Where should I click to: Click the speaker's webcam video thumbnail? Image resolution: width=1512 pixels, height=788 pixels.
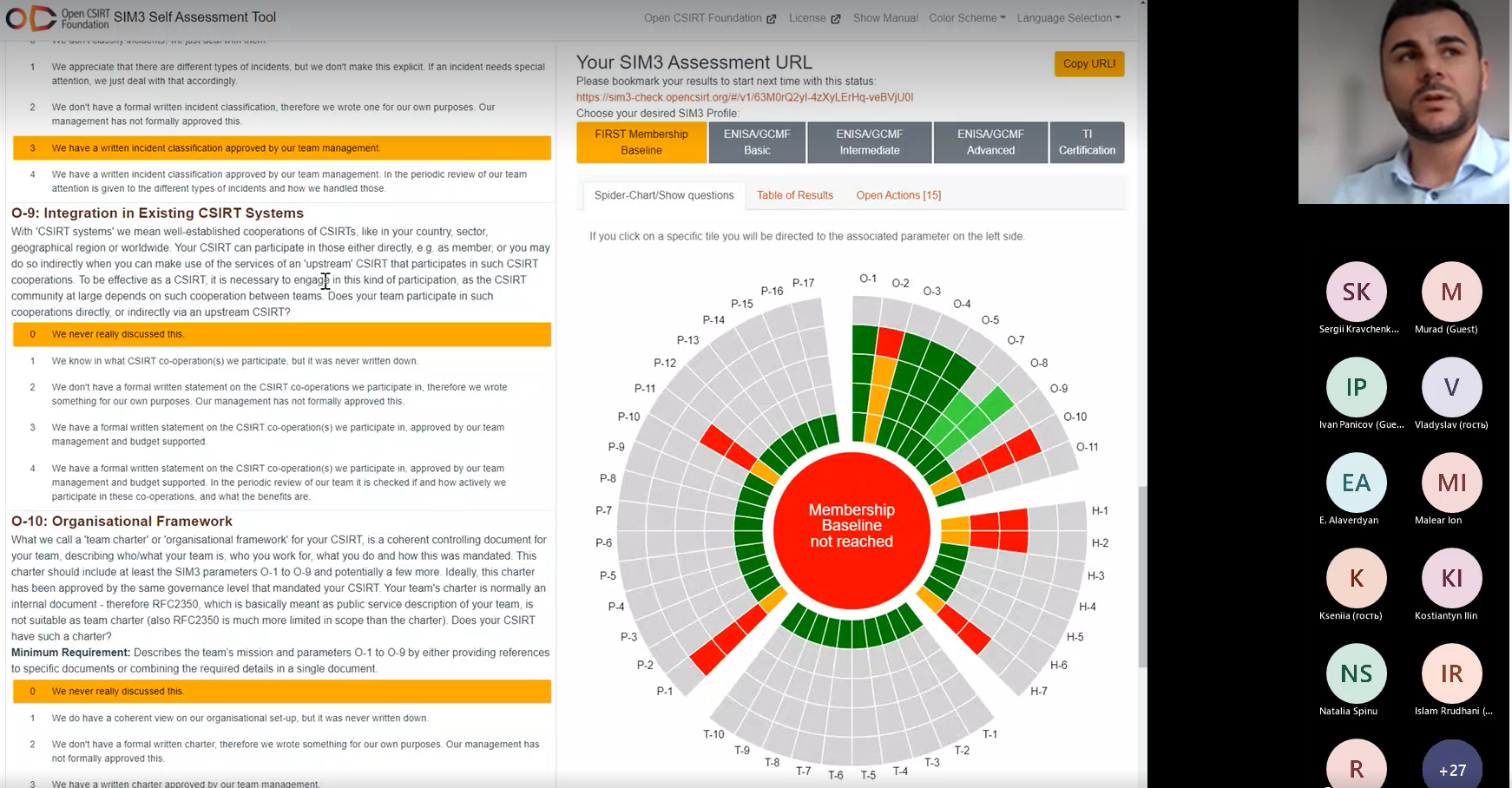coord(1404,102)
